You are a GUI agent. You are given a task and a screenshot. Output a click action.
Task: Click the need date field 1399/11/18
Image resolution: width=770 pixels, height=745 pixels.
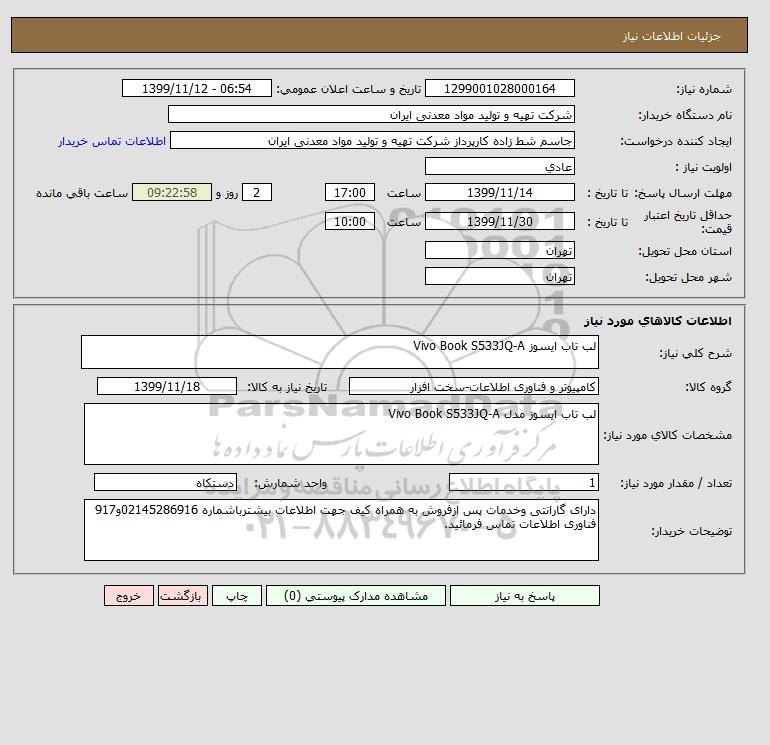(x=167, y=386)
